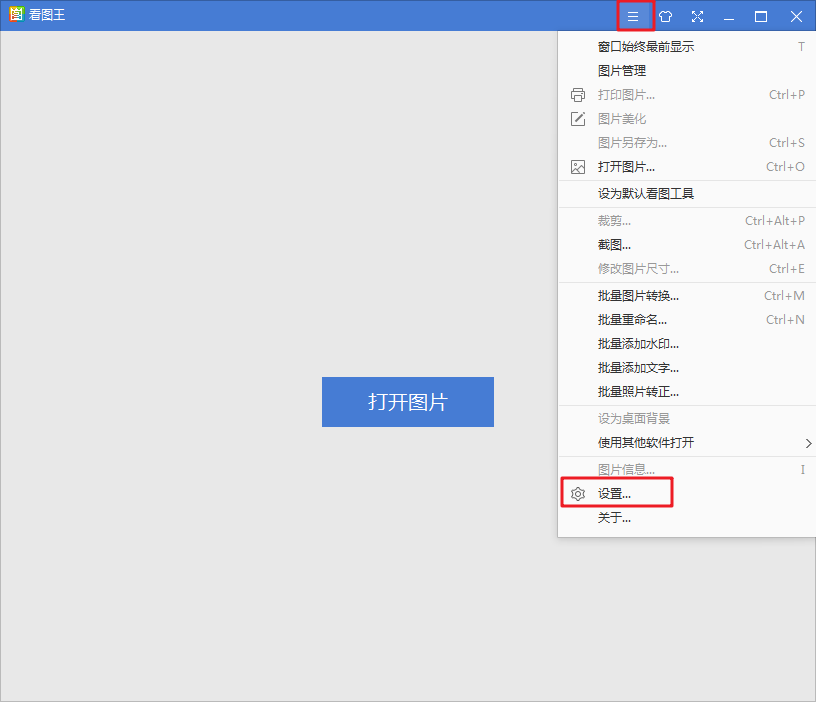This screenshot has width=816, height=702.
Task: Click the large blue 打开图片 button
Action: tap(407, 402)
